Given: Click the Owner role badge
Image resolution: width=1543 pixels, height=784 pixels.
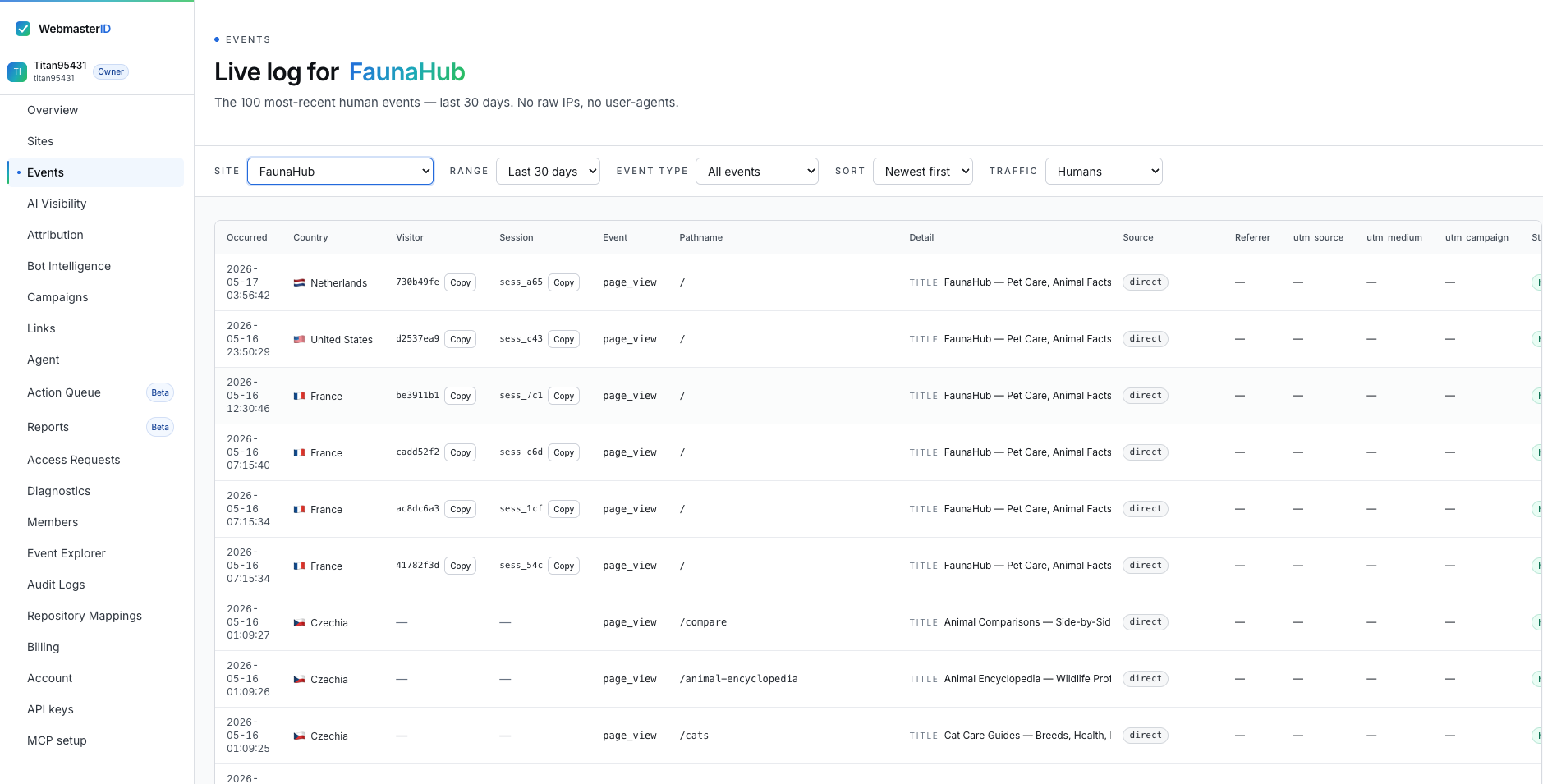Looking at the screenshot, I should point(111,71).
